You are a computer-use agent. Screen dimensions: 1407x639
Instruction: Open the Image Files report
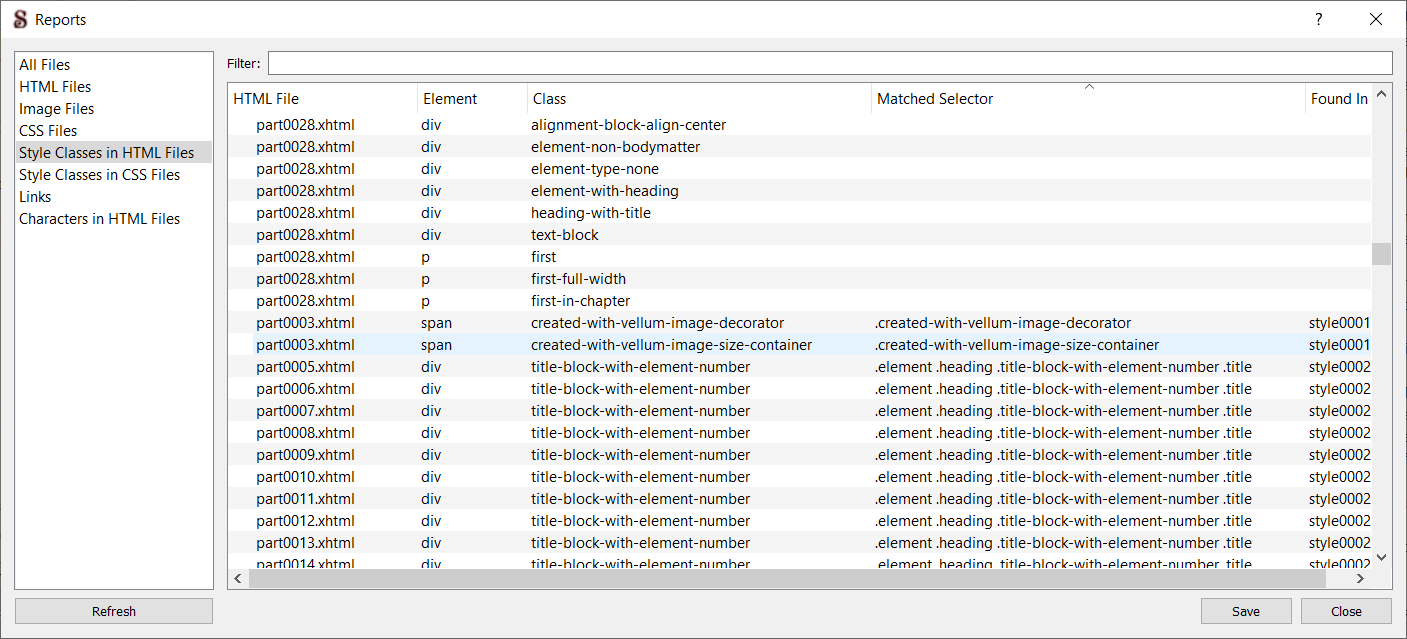(x=57, y=109)
